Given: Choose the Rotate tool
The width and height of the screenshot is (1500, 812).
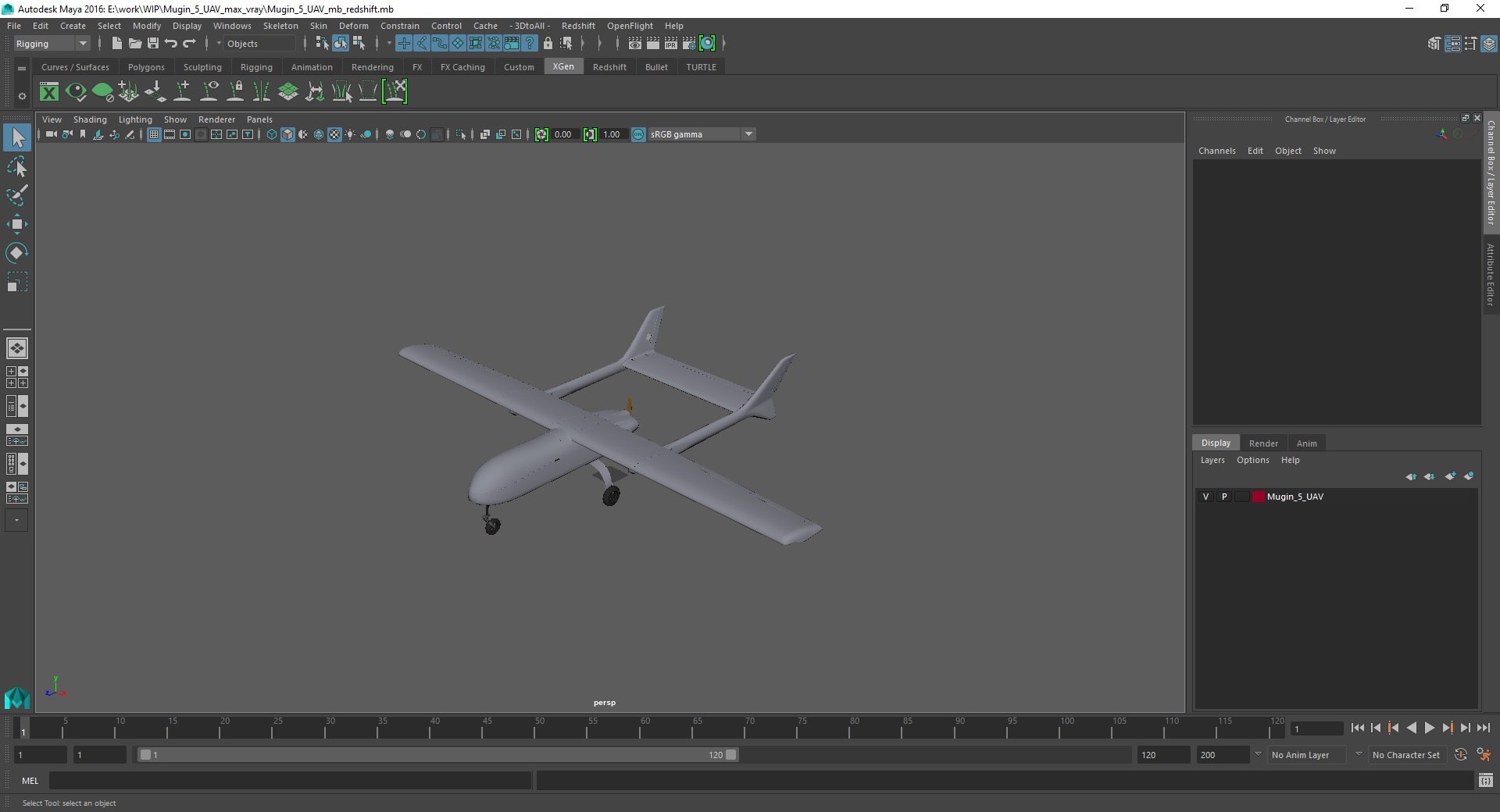Looking at the screenshot, I should 17,253.
